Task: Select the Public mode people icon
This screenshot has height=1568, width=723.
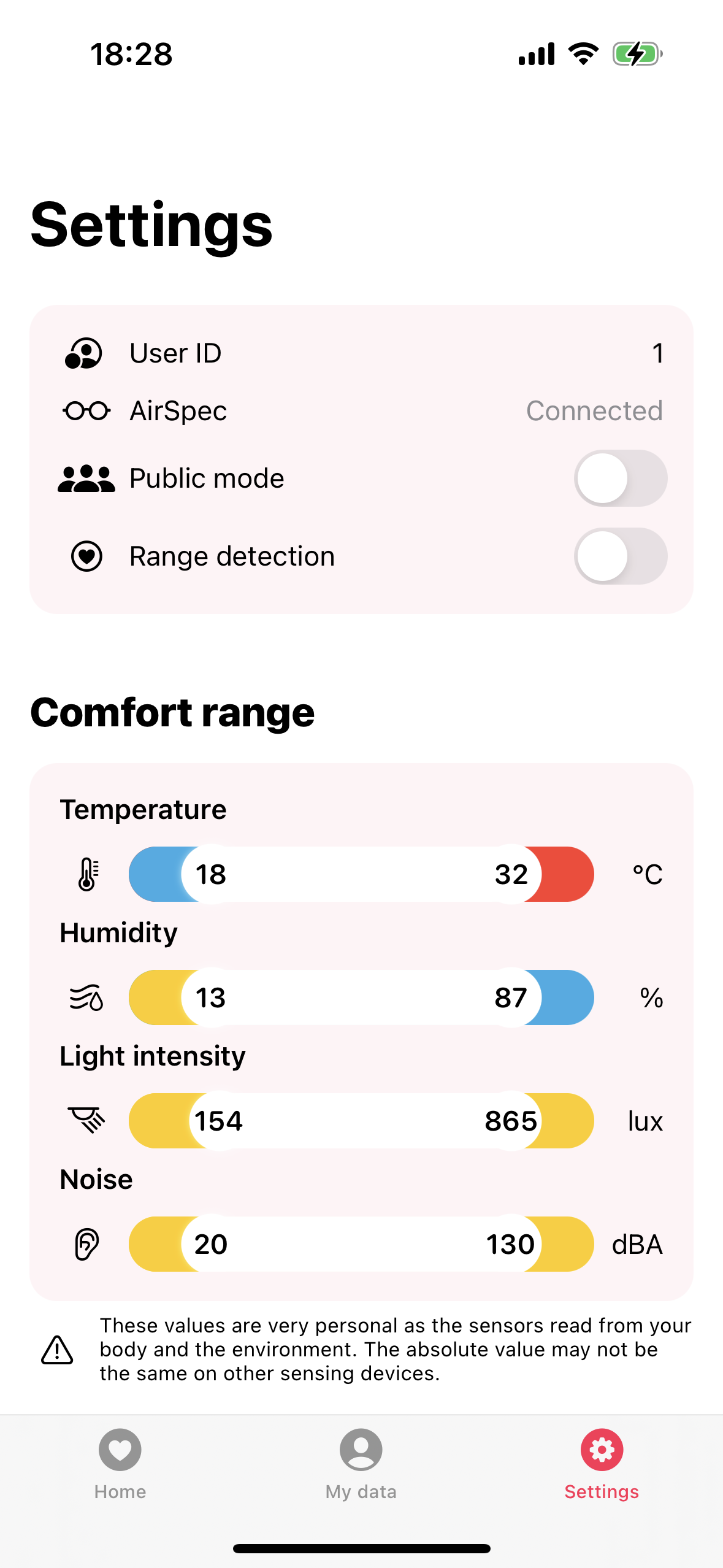Action: click(88, 477)
